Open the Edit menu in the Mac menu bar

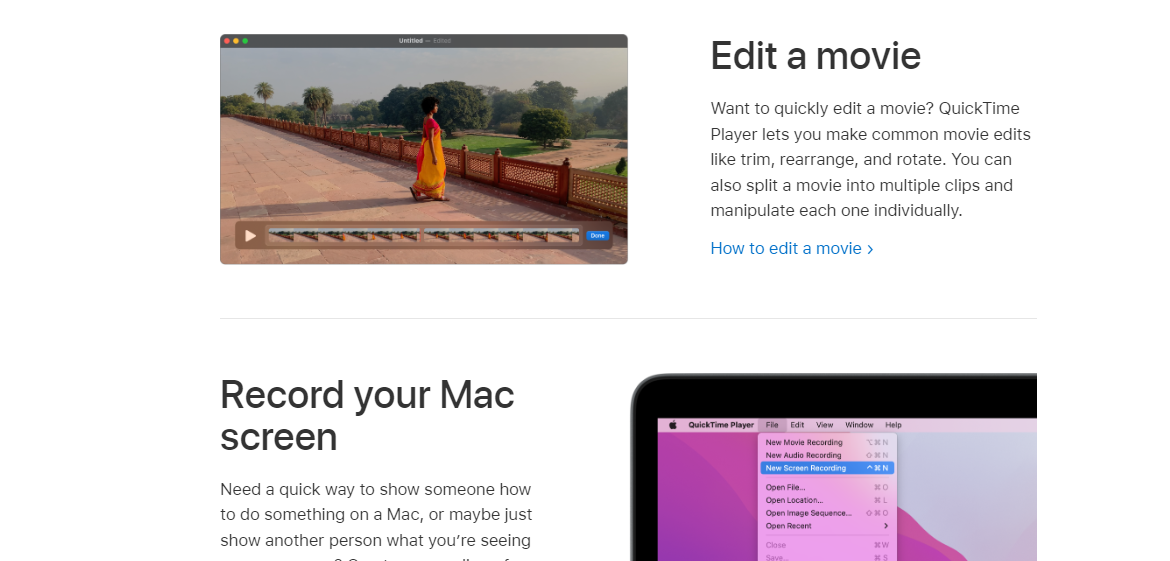coord(797,425)
